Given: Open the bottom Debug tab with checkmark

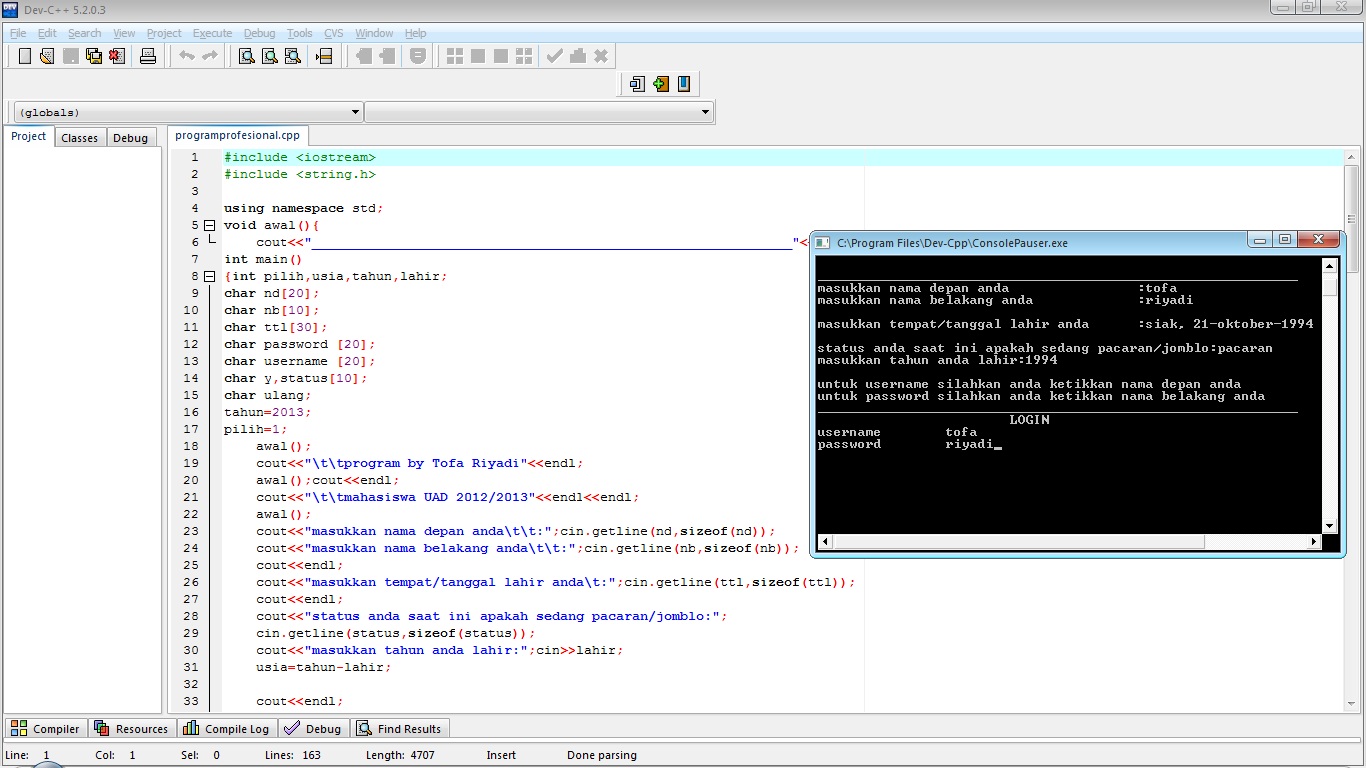Looking at the screenshot, I should (x=314, y=728).
